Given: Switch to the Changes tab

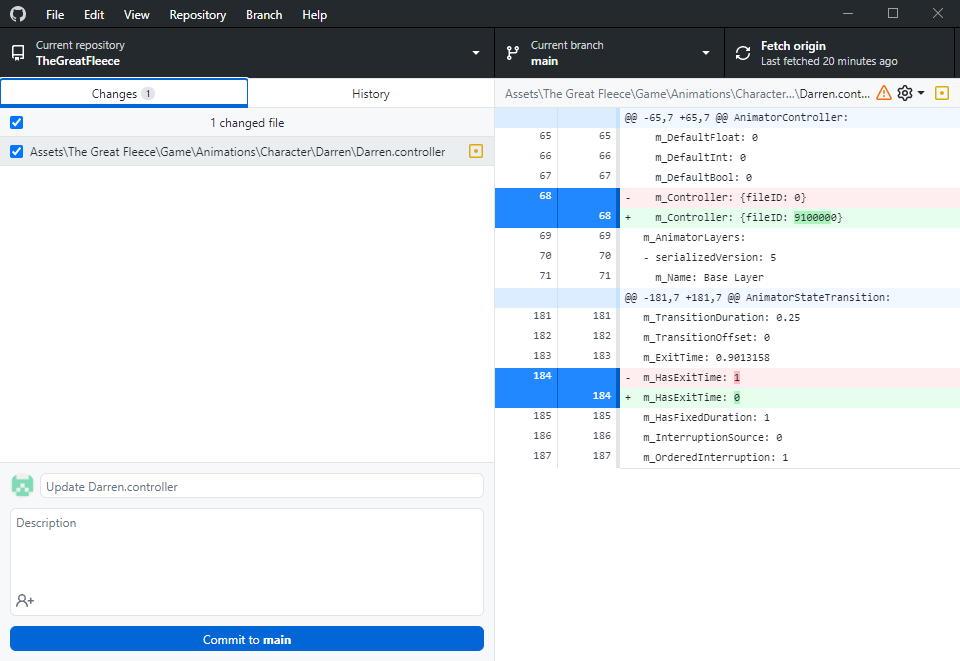Looking at the screenshot, I should [x=124, y=93].
